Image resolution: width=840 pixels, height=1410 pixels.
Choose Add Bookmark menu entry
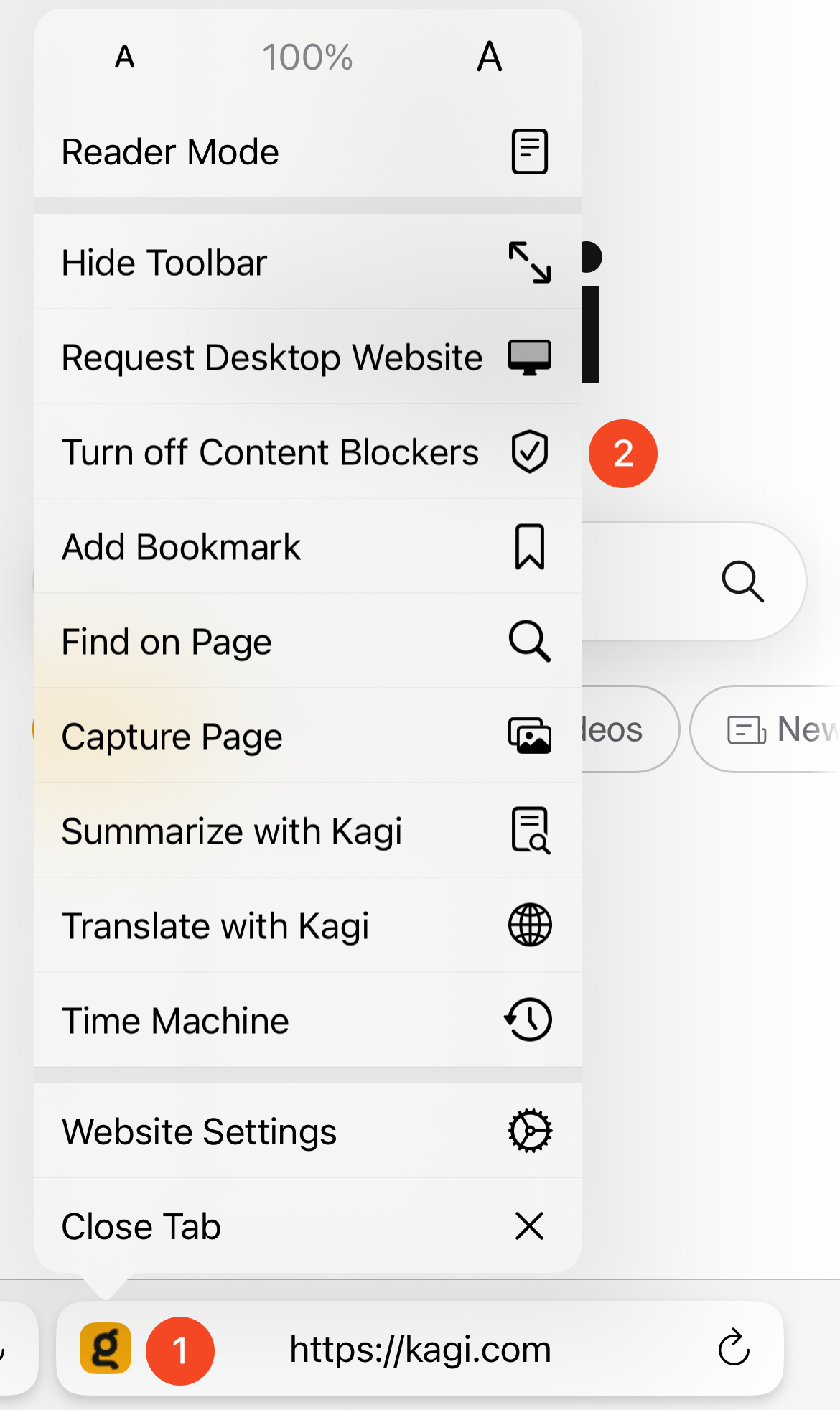point(308,546)
